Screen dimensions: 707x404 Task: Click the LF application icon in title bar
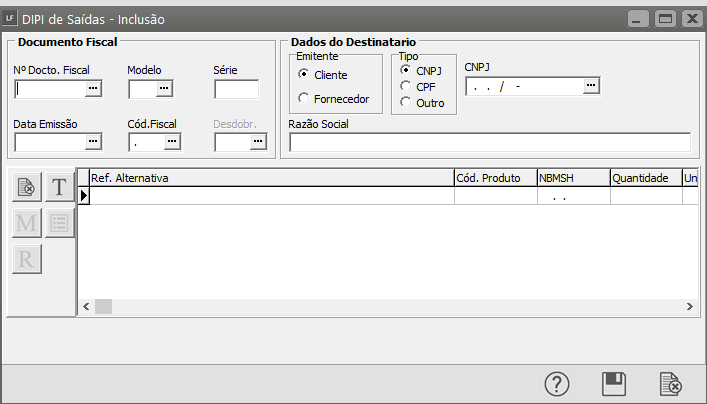click(x=11, y=19)
